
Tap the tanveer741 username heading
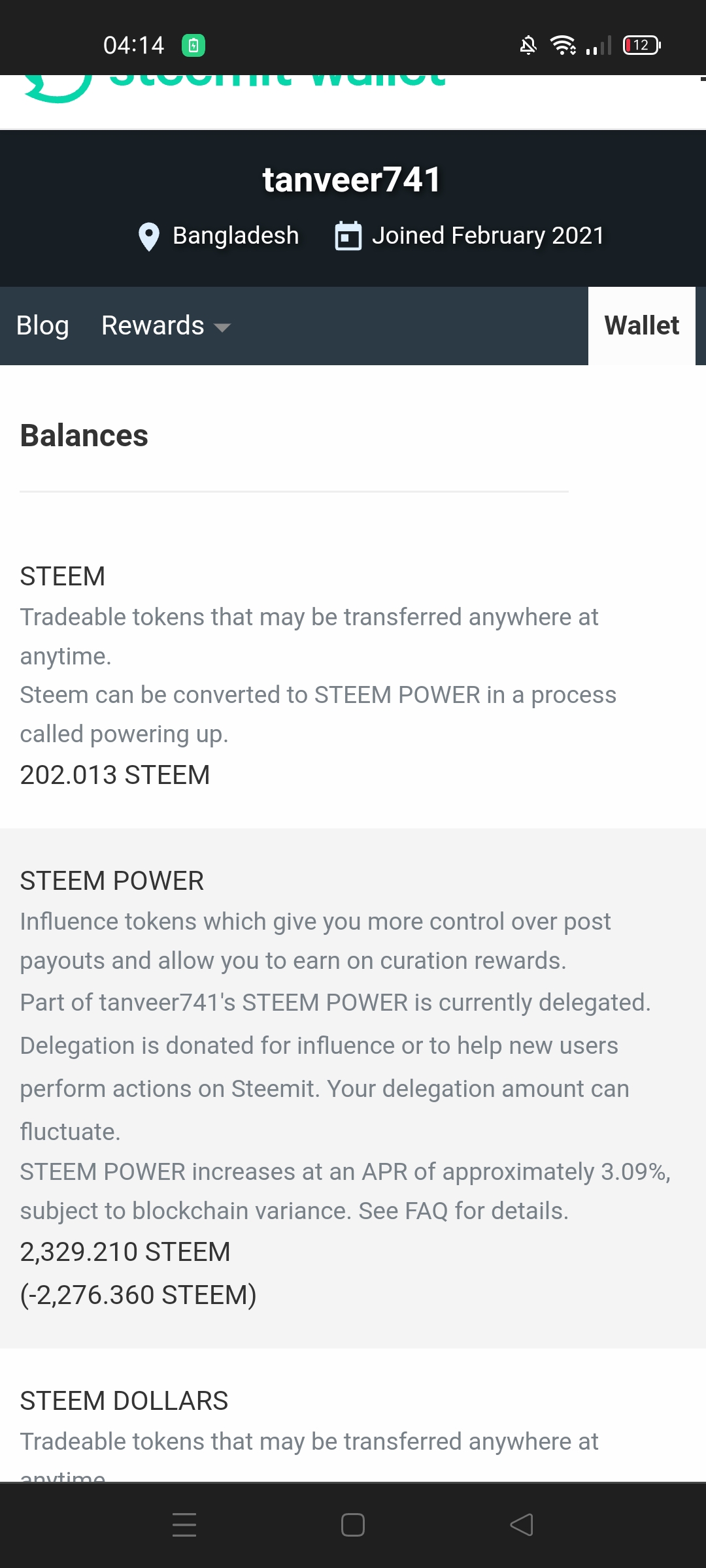click(x=352, y=180)
